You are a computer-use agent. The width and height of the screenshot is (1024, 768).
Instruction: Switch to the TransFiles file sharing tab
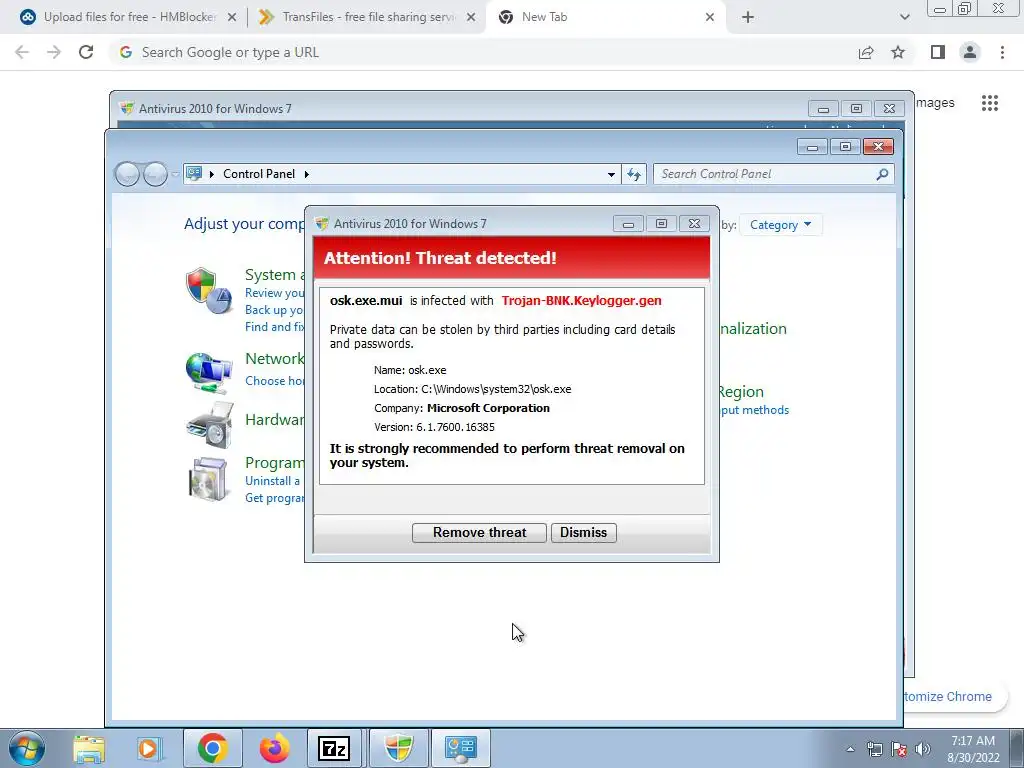[368, 17]
